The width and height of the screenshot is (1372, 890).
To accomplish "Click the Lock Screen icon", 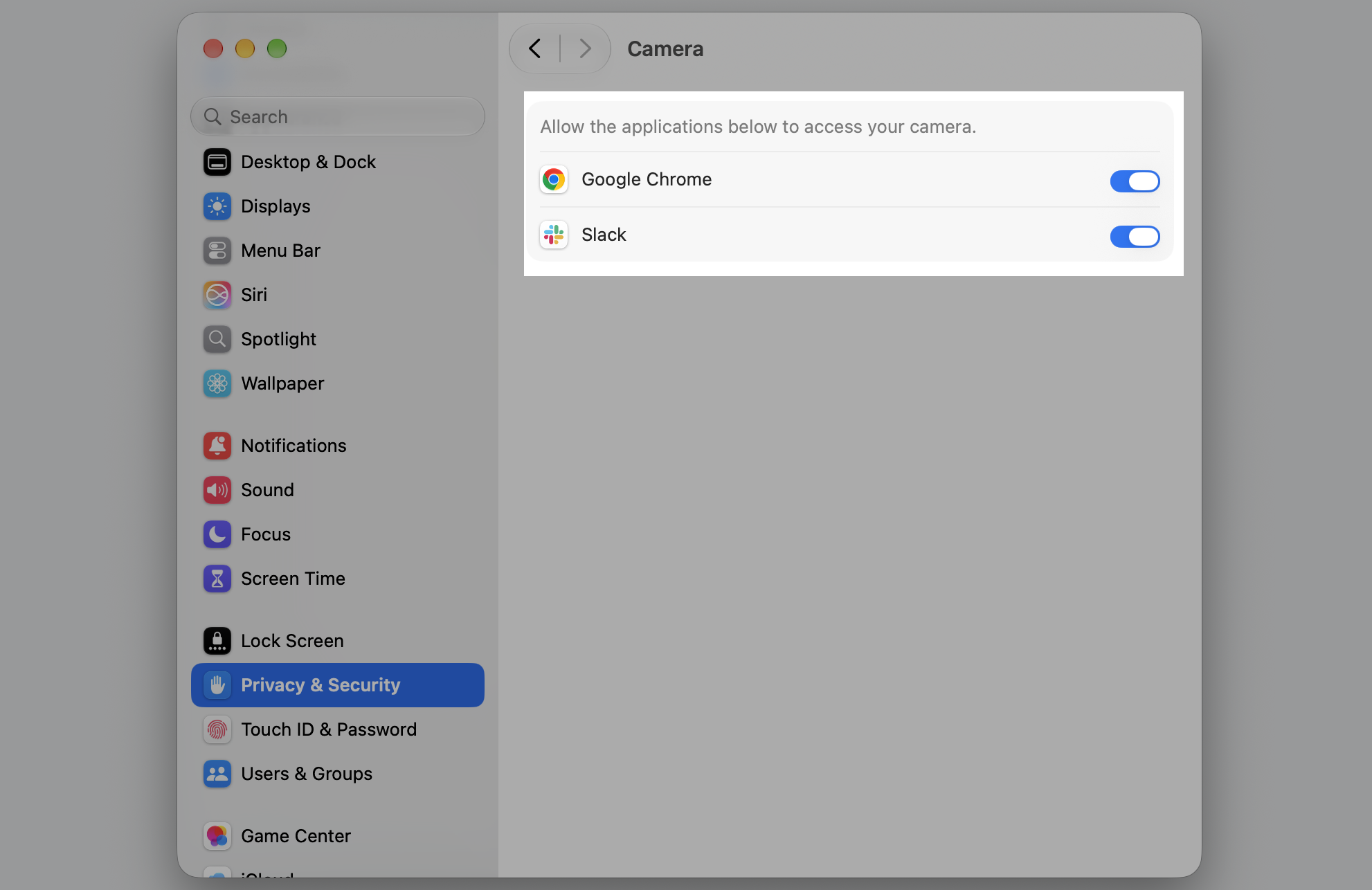I will coord(217,641).
